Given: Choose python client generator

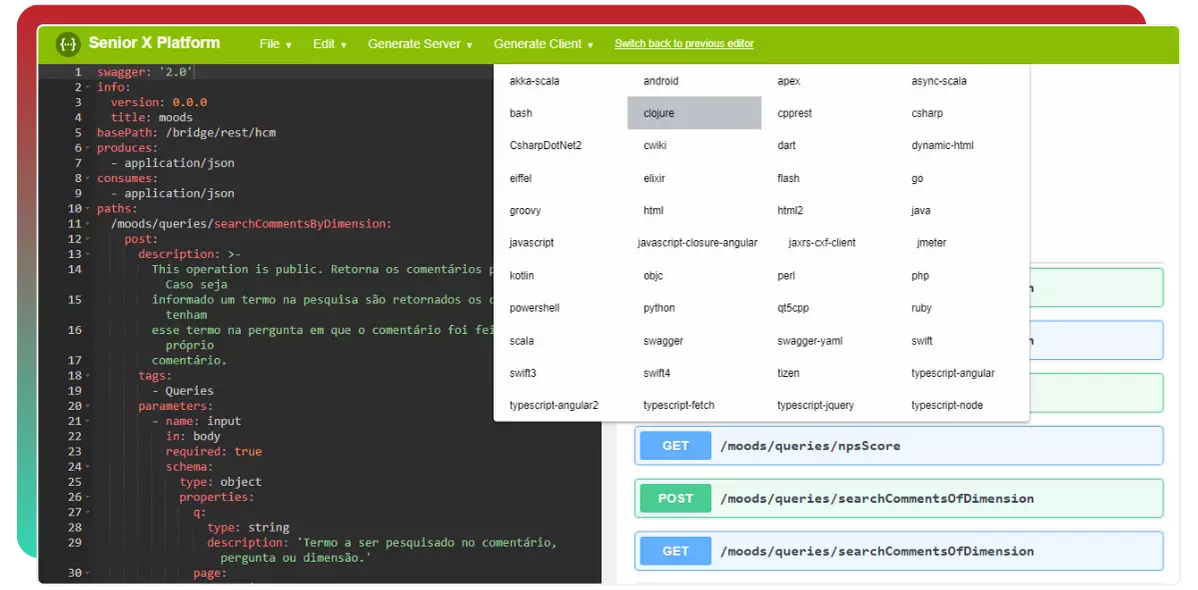Looking at the screenshot, I should (659, 308).
